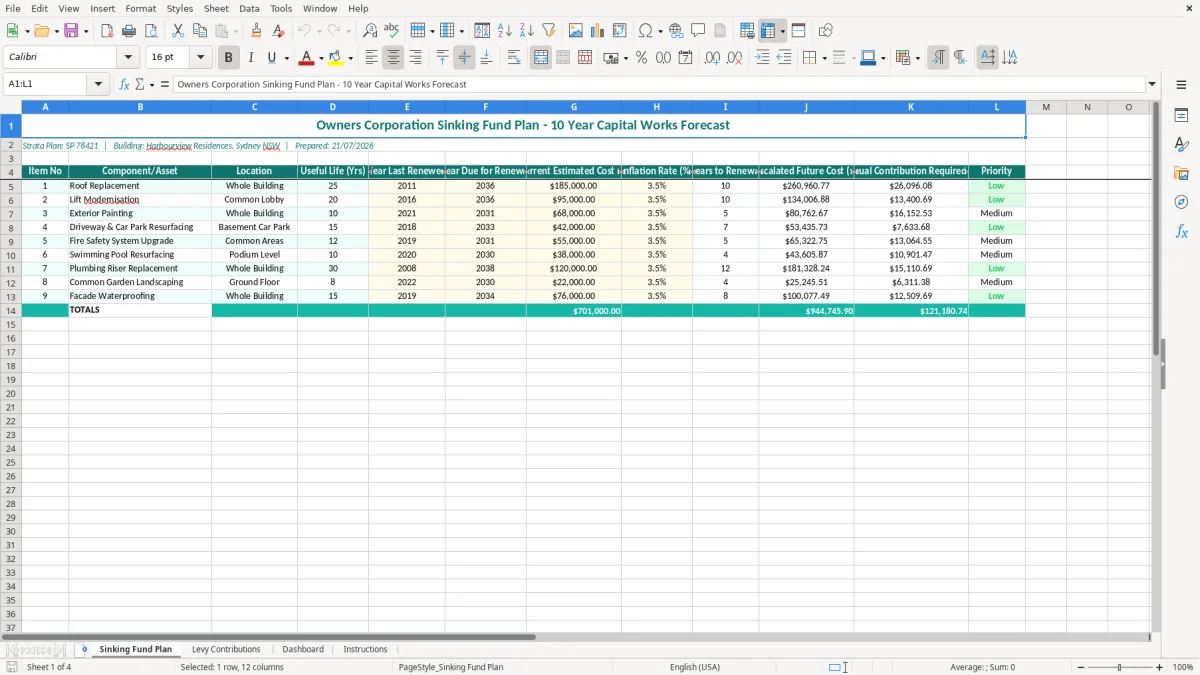Apply the yellow background highlight color

[x=336, y=58]
